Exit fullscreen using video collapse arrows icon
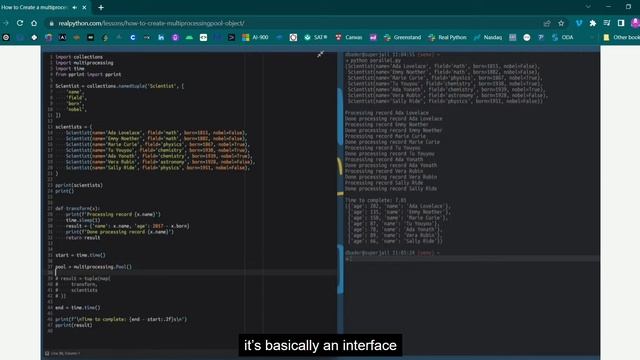Image resolution: width=640 pixels, height=360 pixels. (x=320, y=54)
